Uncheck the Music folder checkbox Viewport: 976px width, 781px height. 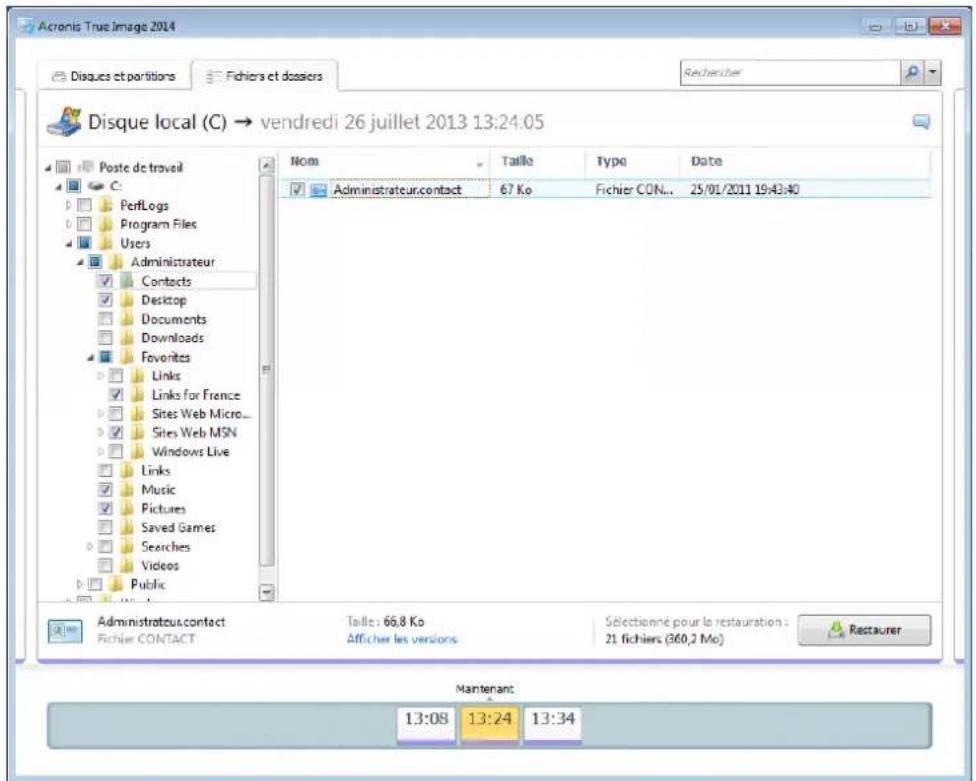[x=105, y=490]
